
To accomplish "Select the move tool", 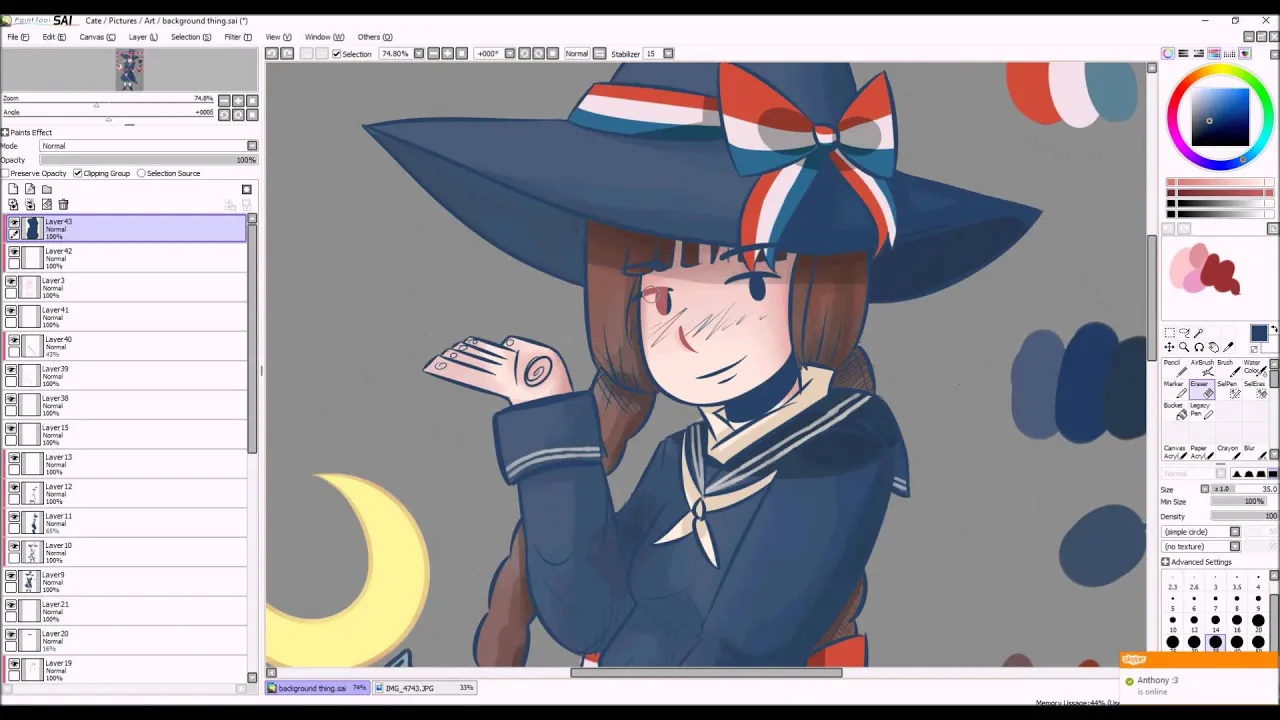I will tap(1169, 347).
